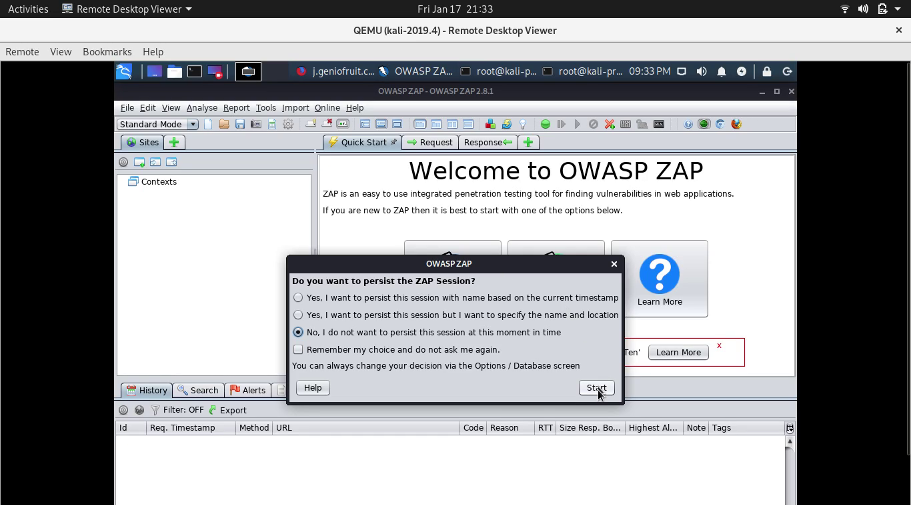Click the Firefox browser launch icon
Viewport: 911px width, 505px height.
pos(736,124)
